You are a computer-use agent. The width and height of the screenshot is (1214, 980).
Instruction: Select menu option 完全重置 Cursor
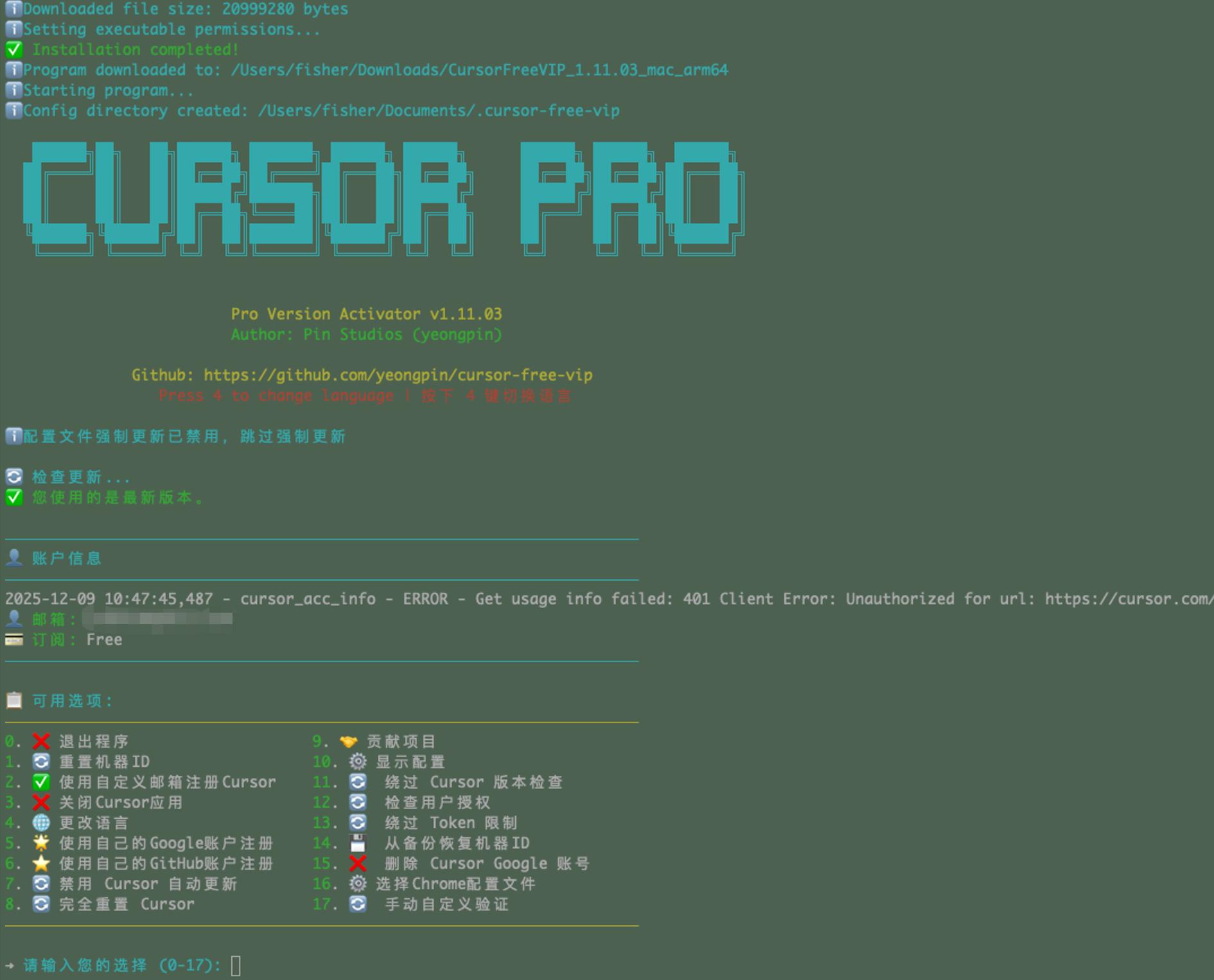tap(127, 904)
